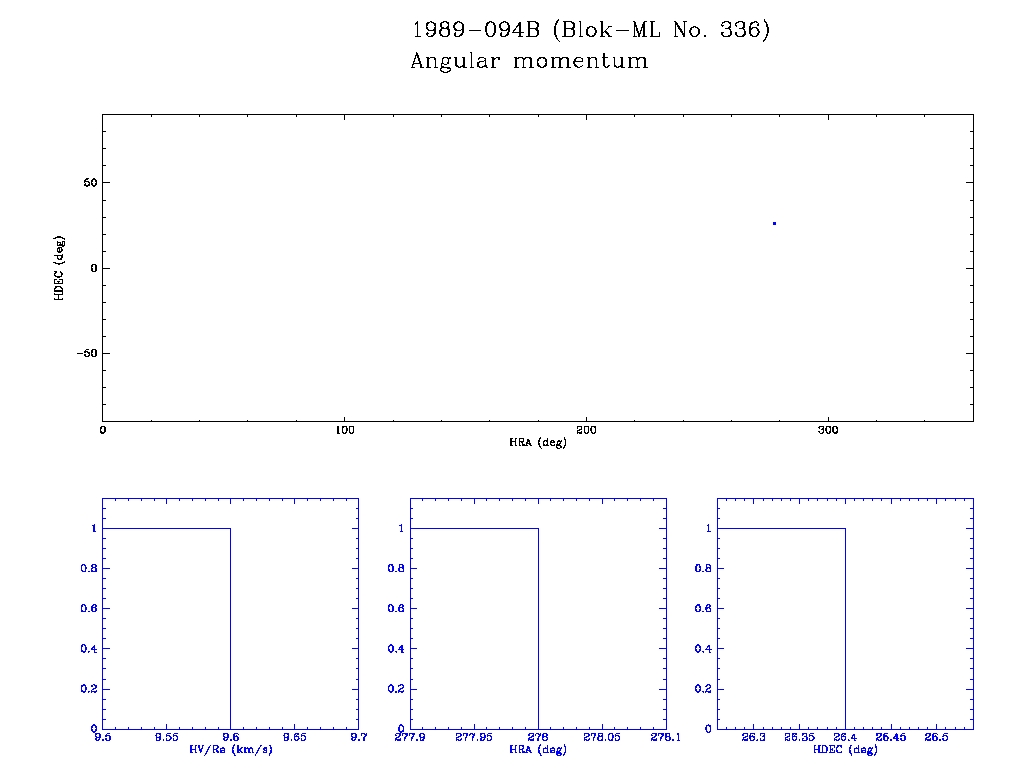Click the '277.95' tick label in the HRA histogram
Screen dimensions: 1024x768
coord(474,738)
